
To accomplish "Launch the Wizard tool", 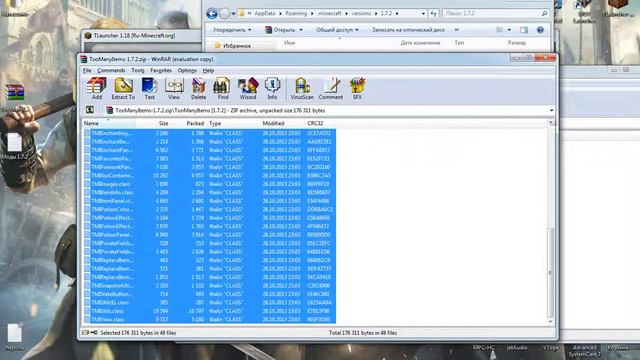I will [248, 89].
